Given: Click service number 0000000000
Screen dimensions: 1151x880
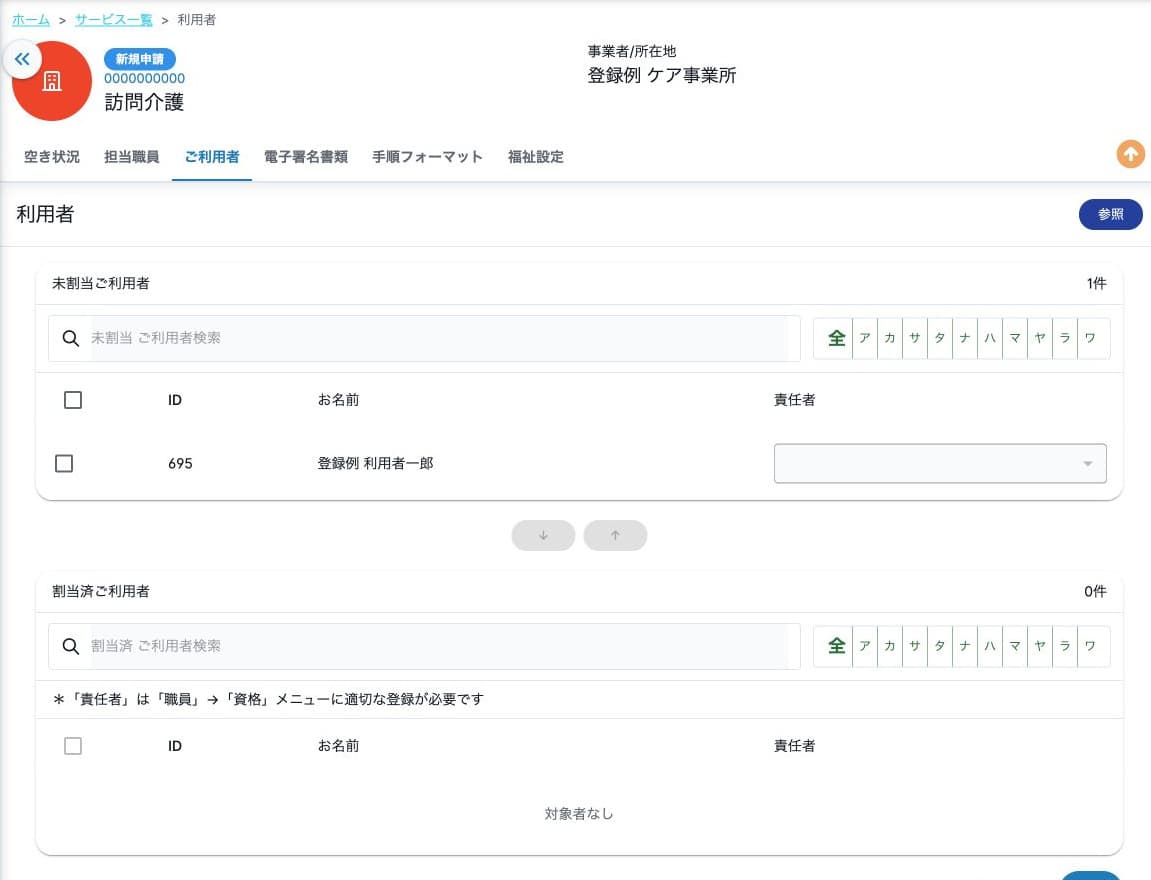Looking at the screenshot, I should pos(145,79).
